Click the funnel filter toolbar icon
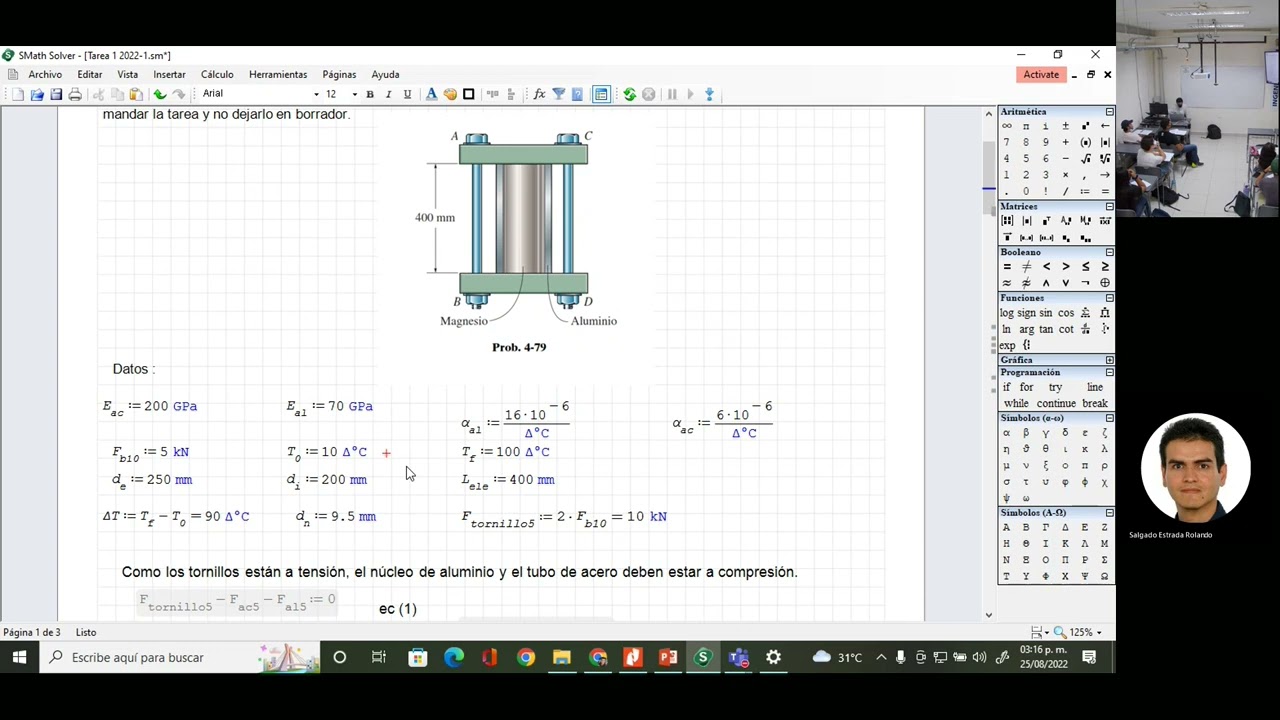 (x=559, y=94)
